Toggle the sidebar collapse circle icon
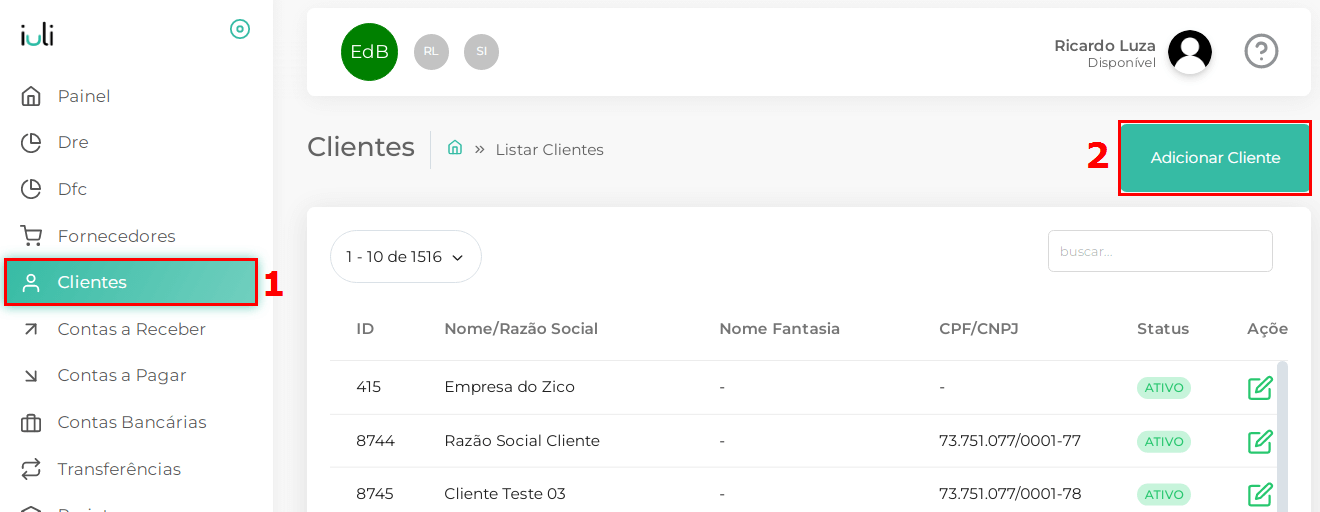Screen dimensions: 1320x512 [x=240, y=29]
